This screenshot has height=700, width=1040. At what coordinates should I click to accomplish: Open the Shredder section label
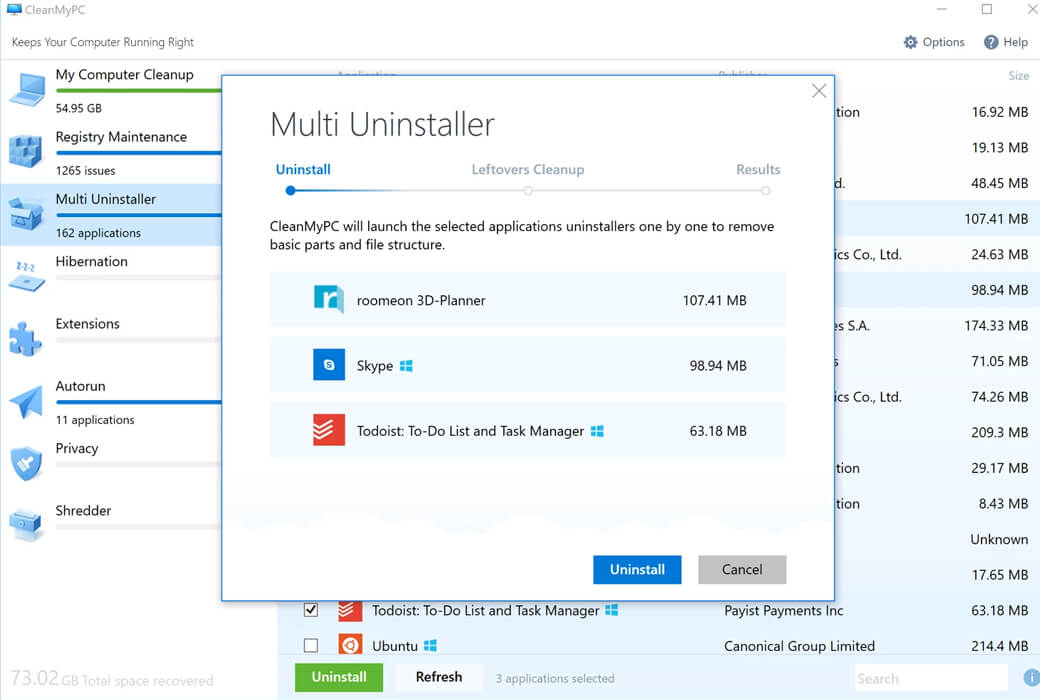[83, 510]
